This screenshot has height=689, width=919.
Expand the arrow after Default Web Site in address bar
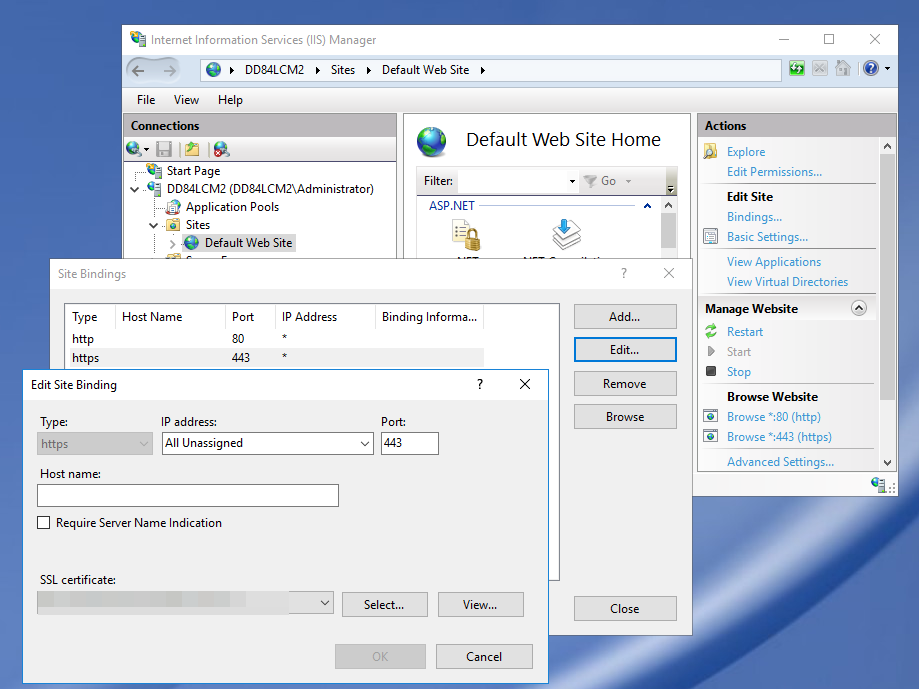pyautogui.click(x=483, y=70)
